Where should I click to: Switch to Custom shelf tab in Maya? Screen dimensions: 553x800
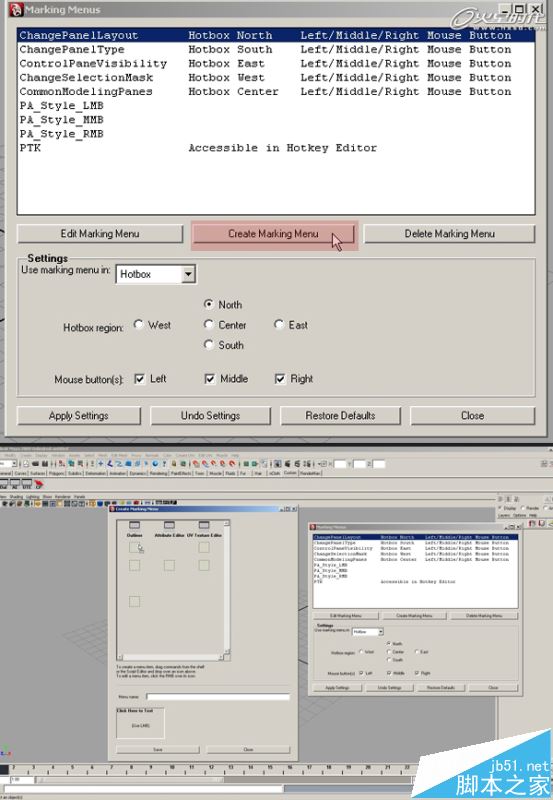[x=290, y=473]
